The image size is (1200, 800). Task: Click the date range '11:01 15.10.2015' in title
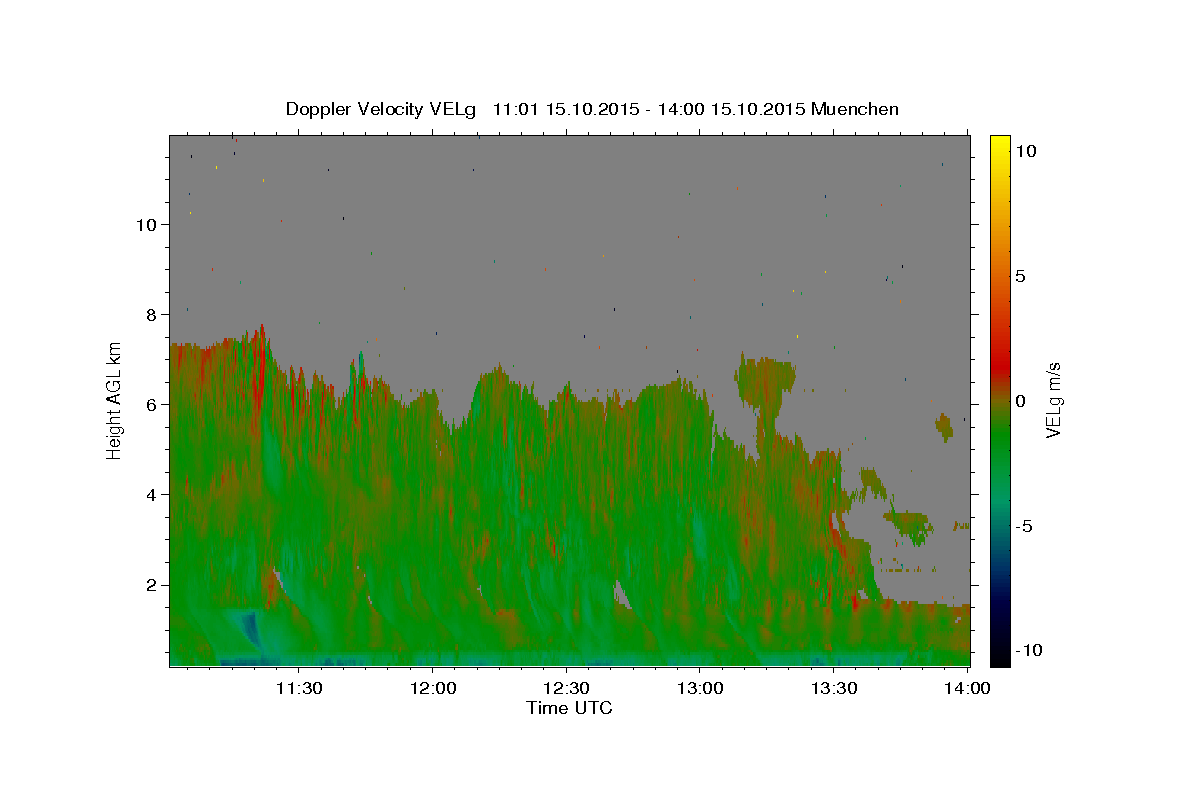click(564, 109)
